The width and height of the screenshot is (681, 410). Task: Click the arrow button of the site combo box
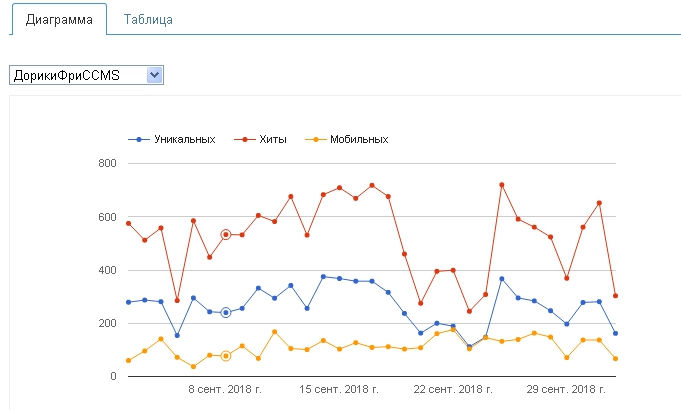154,75
